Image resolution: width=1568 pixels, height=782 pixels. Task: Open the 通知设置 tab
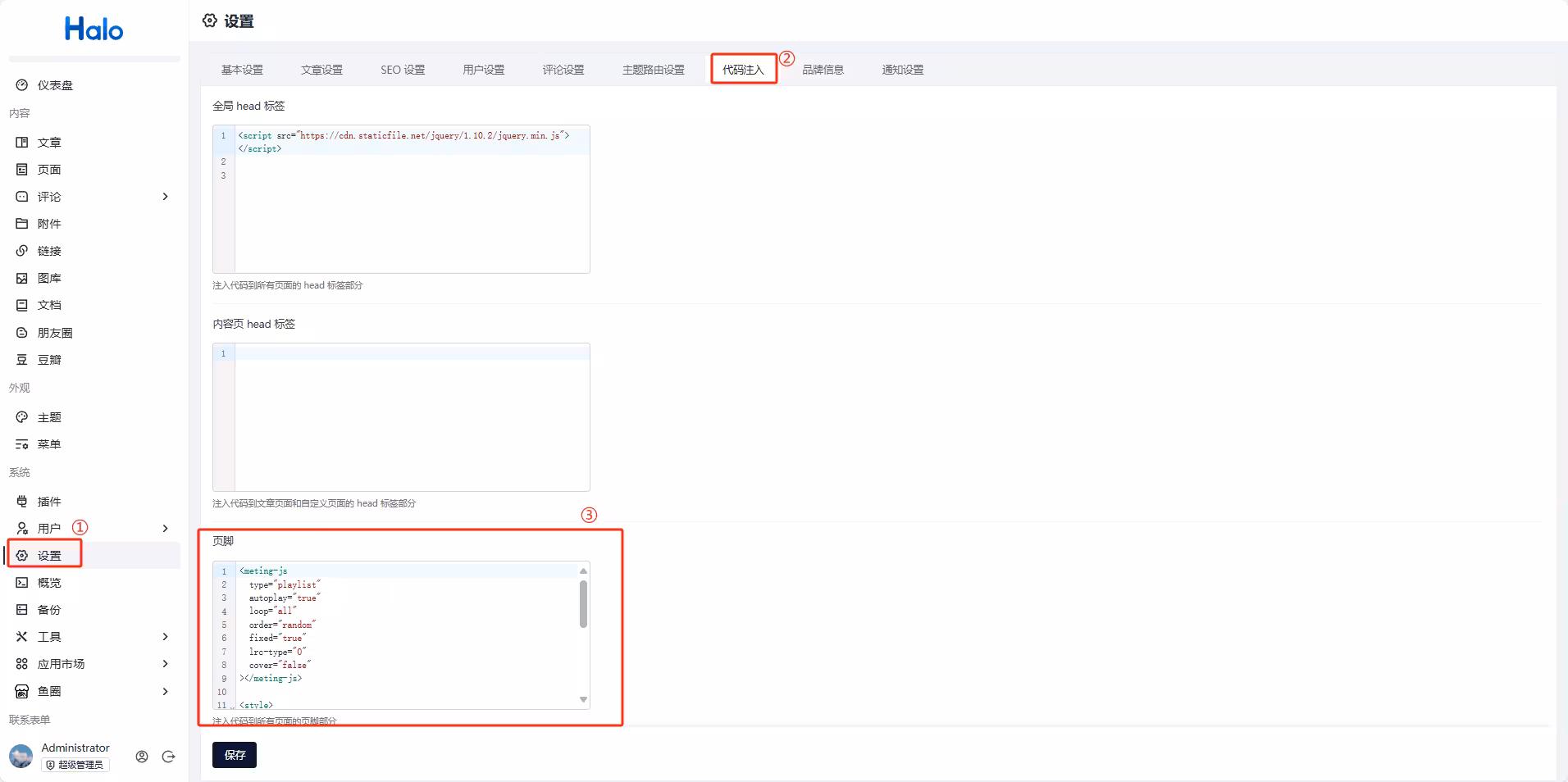903,70
